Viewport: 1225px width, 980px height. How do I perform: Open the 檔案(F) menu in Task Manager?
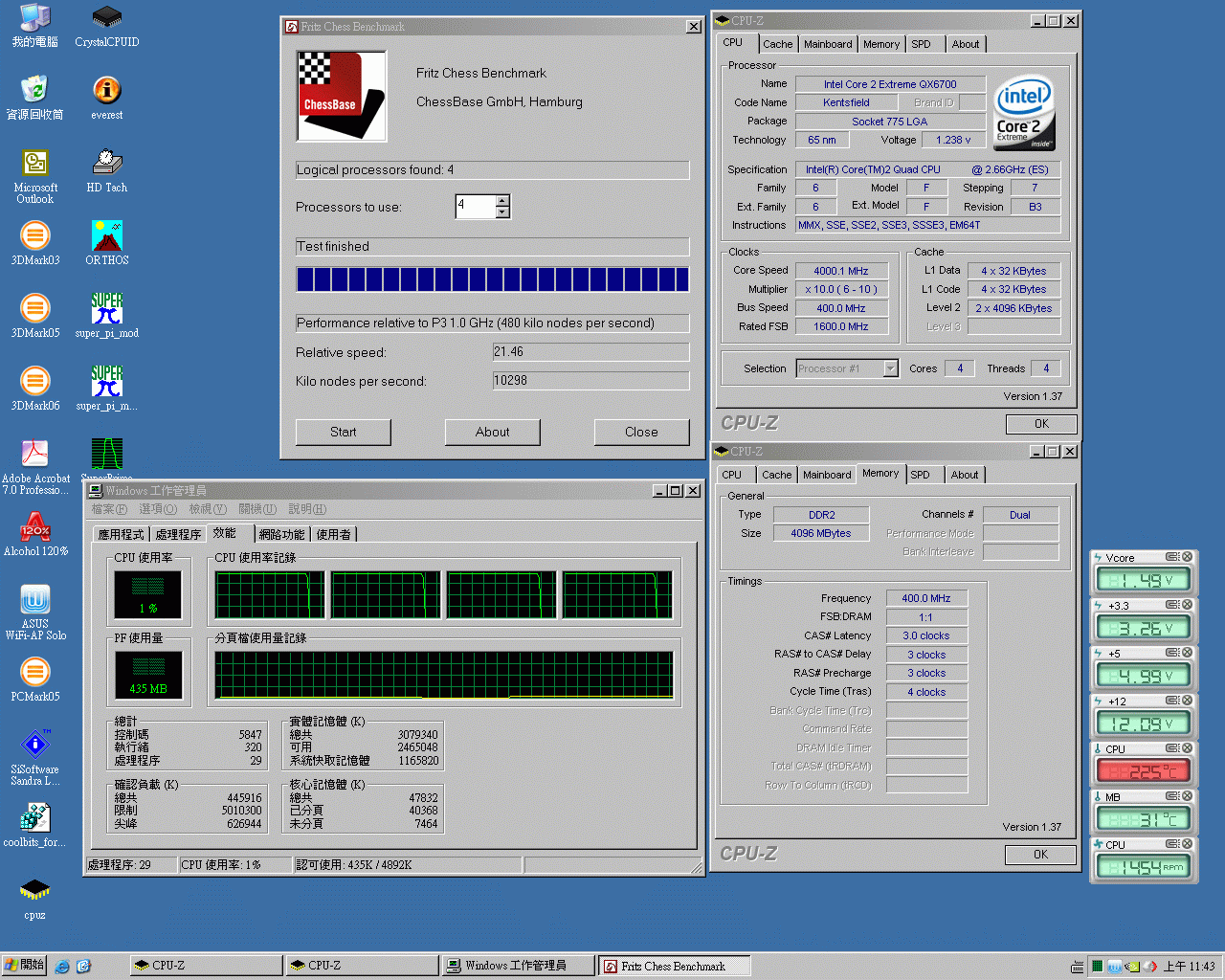109,509
